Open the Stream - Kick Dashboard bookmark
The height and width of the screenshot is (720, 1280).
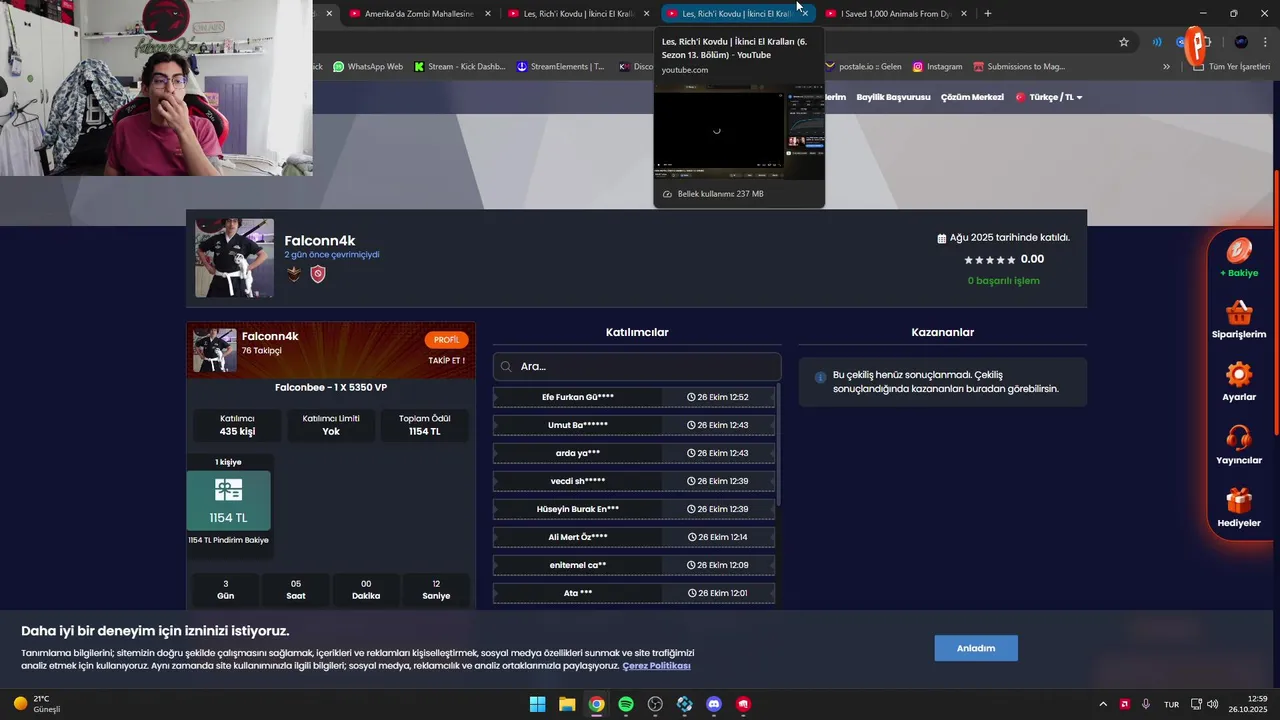click(x=459, y=67)
